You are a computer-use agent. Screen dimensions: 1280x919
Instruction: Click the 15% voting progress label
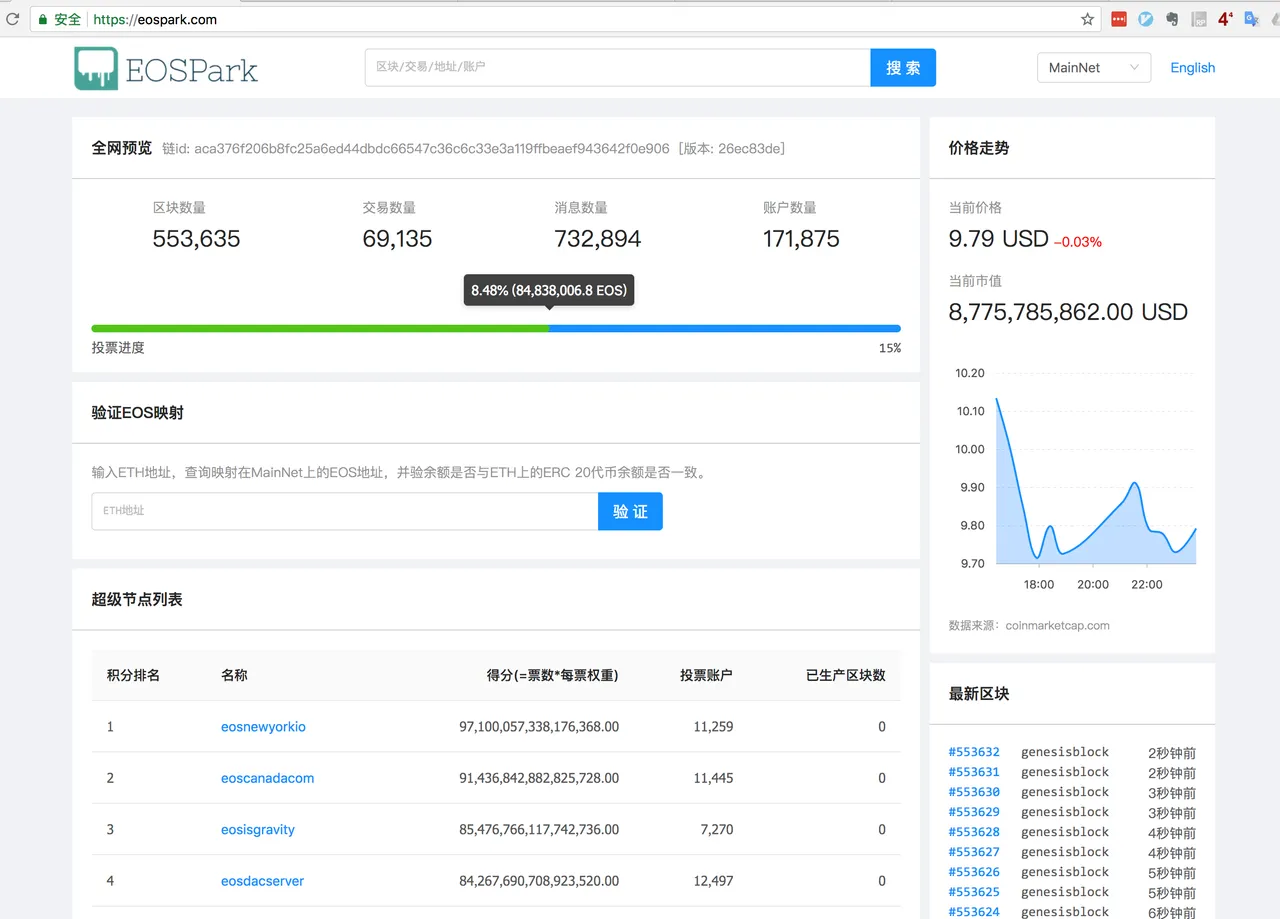890,348
